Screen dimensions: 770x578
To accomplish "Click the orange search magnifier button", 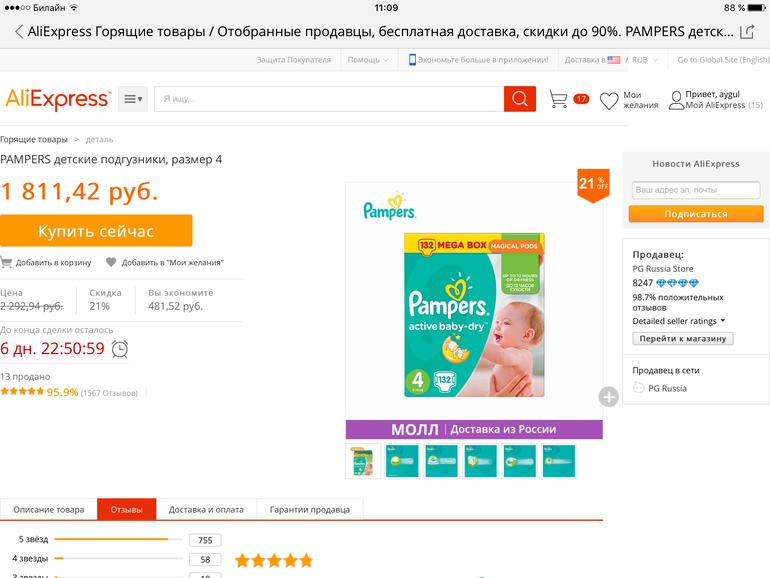I will pyautogui.click(x=520, y=99).
